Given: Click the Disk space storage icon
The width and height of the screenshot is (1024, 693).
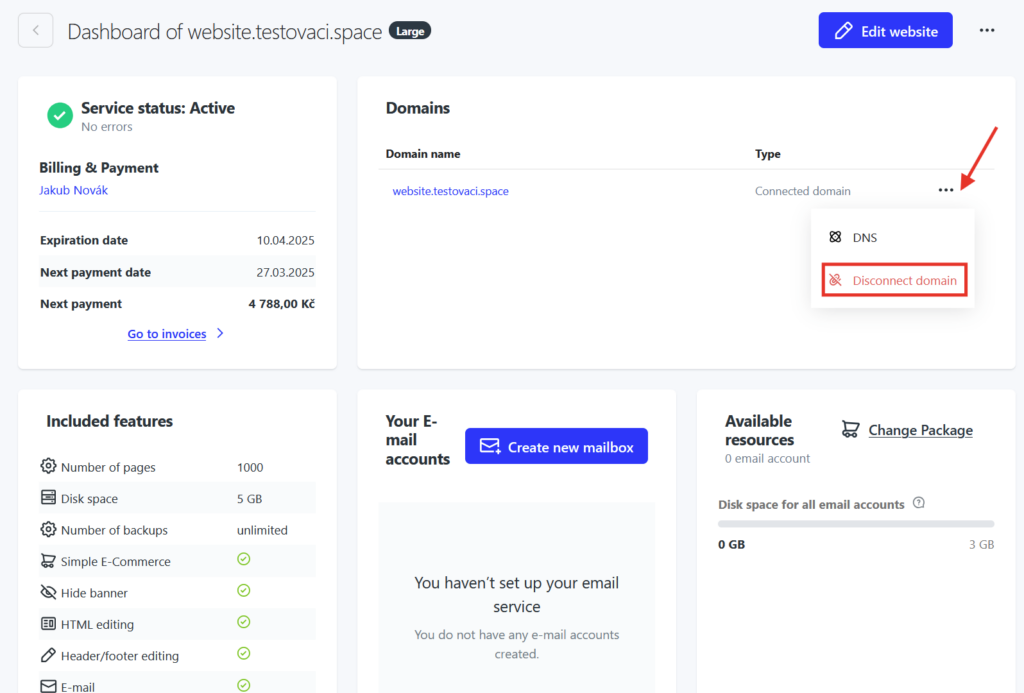Looking at the screenshot, I should point(48,498).
